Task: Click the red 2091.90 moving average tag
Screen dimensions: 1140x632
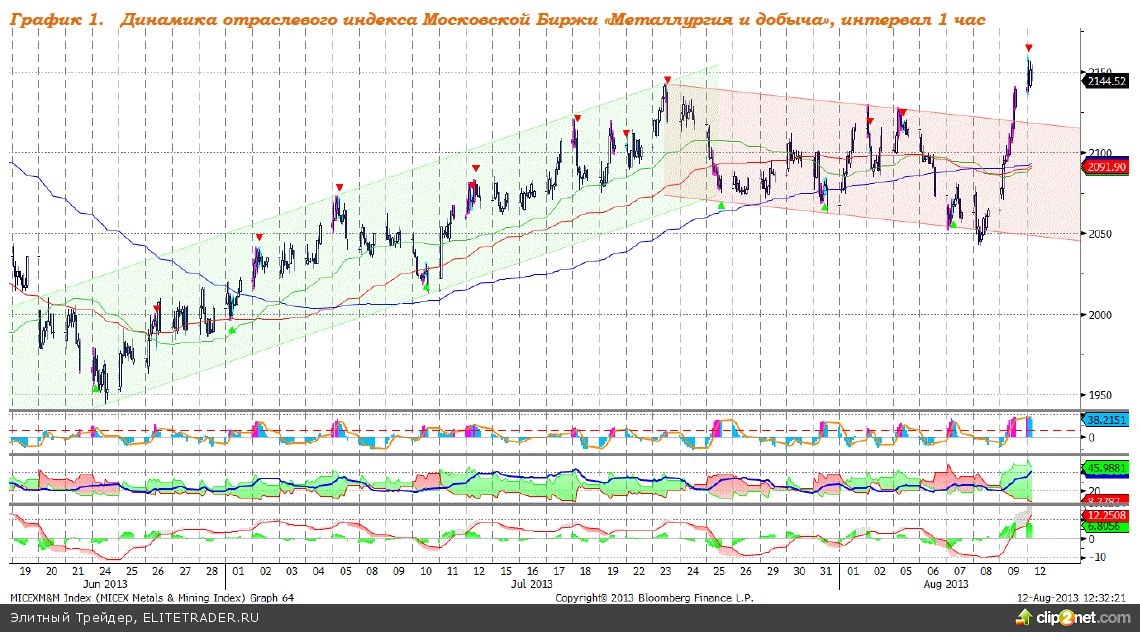Action: (x=1108, y=167)
